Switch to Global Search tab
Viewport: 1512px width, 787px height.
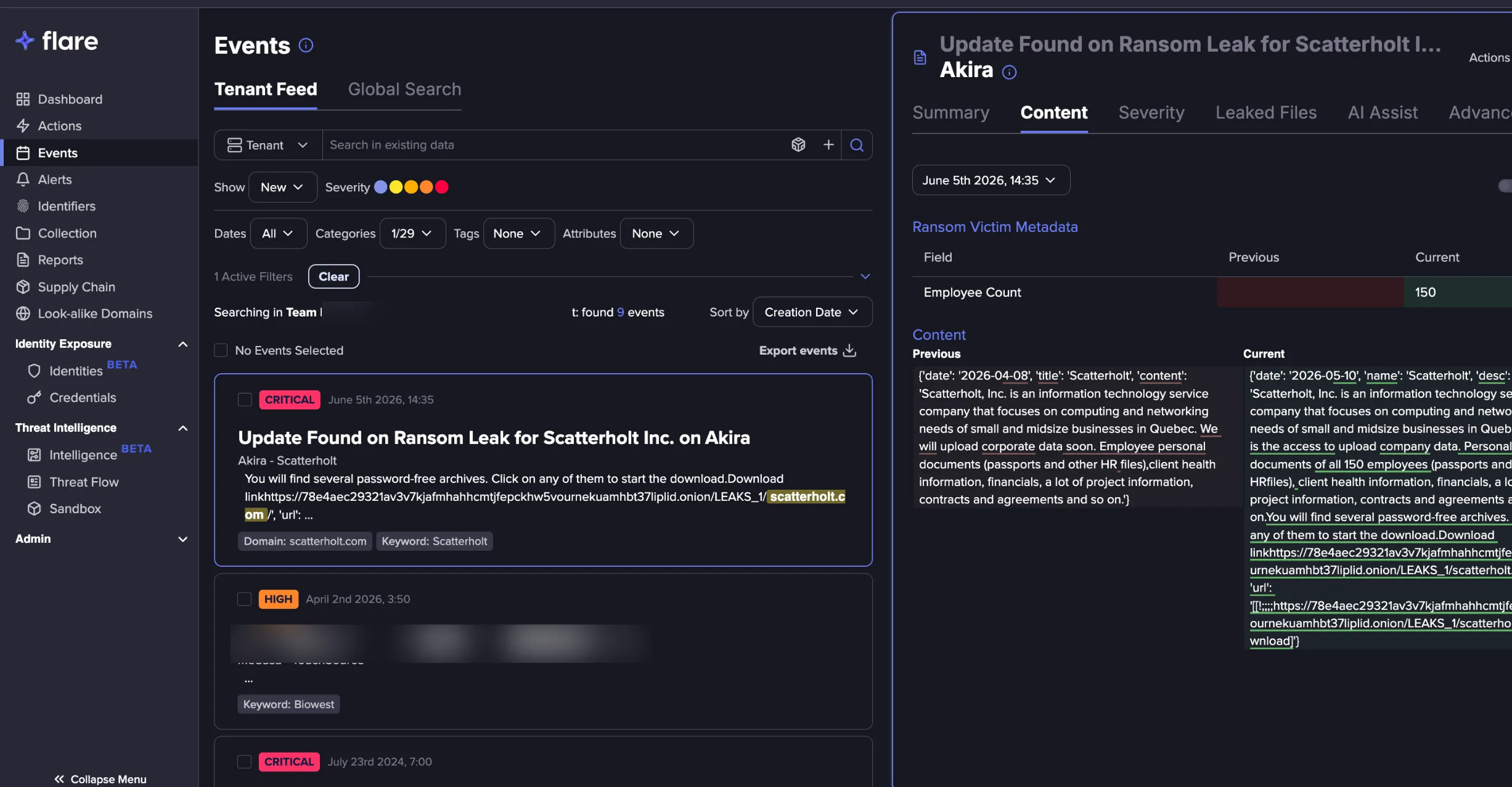[x=404, y=89]
